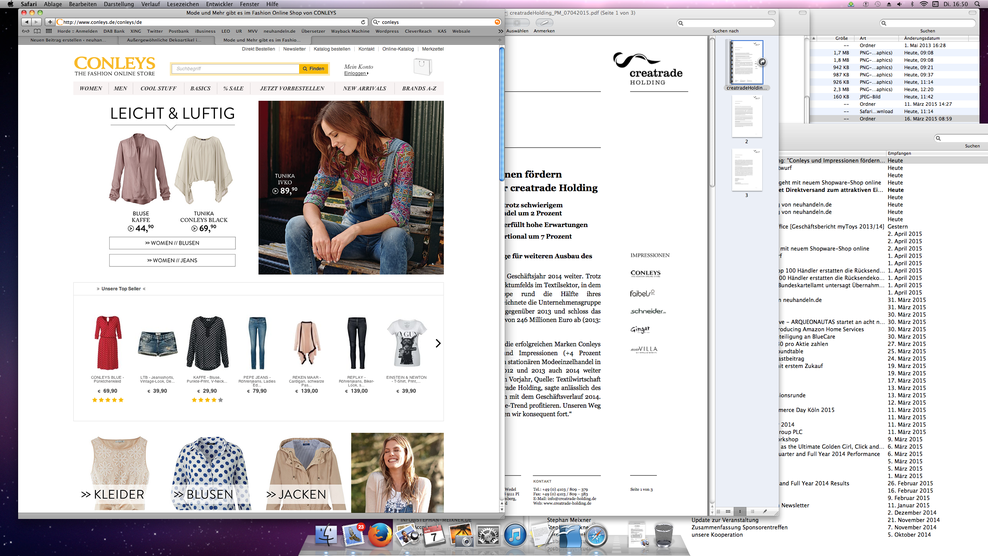Open the Trash in the Dock
This screenshot has height=556, width=988.
coord(663,536)
